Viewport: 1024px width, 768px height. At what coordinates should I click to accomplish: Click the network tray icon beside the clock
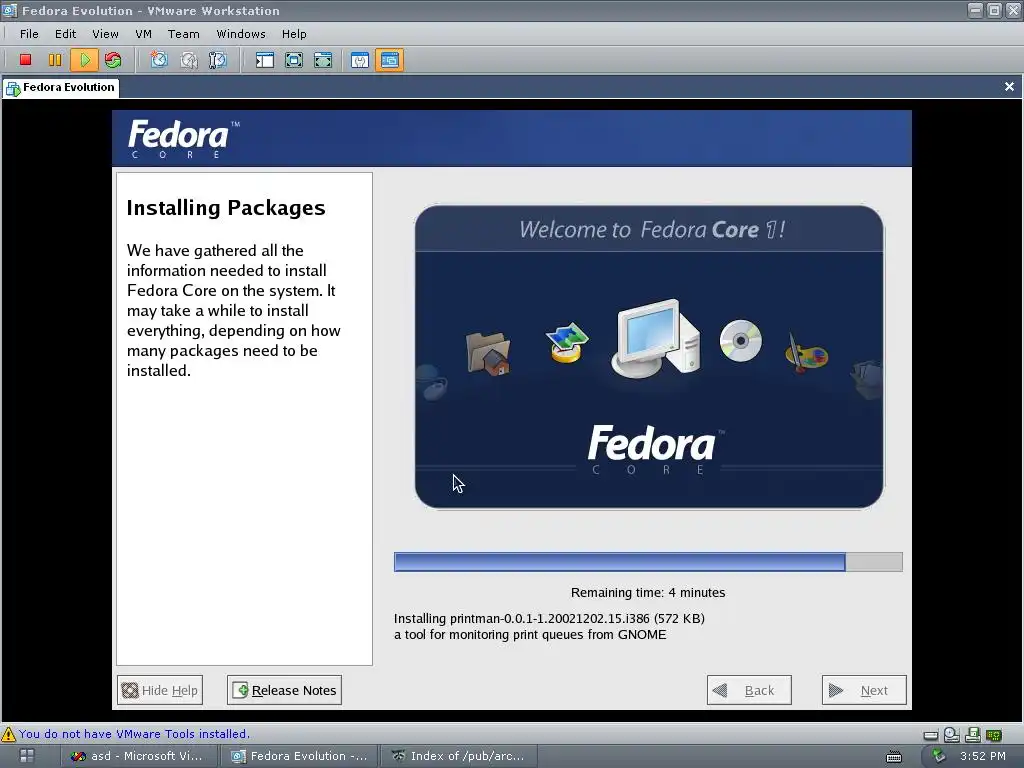(x=939, y=756)
